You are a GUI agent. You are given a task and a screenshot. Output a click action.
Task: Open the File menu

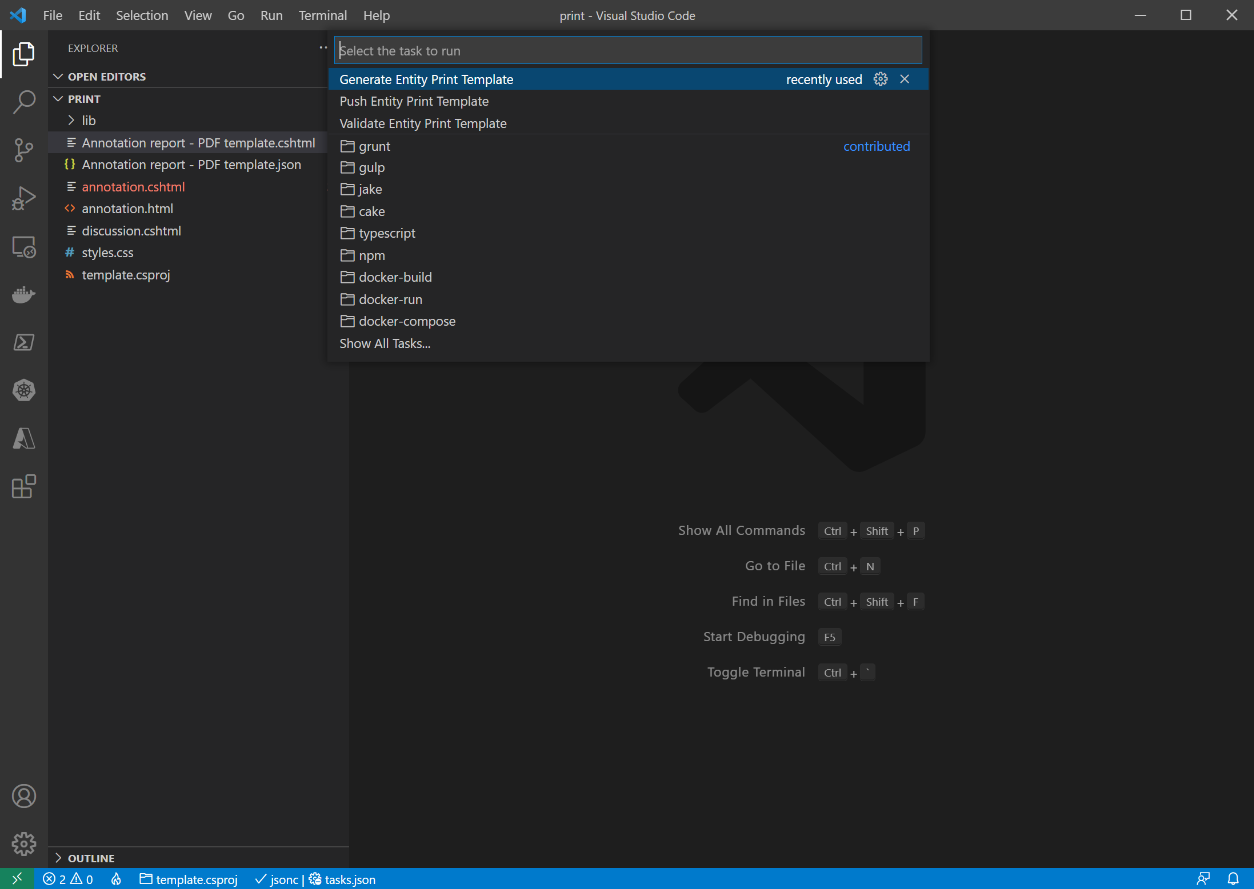pos(52,15)
